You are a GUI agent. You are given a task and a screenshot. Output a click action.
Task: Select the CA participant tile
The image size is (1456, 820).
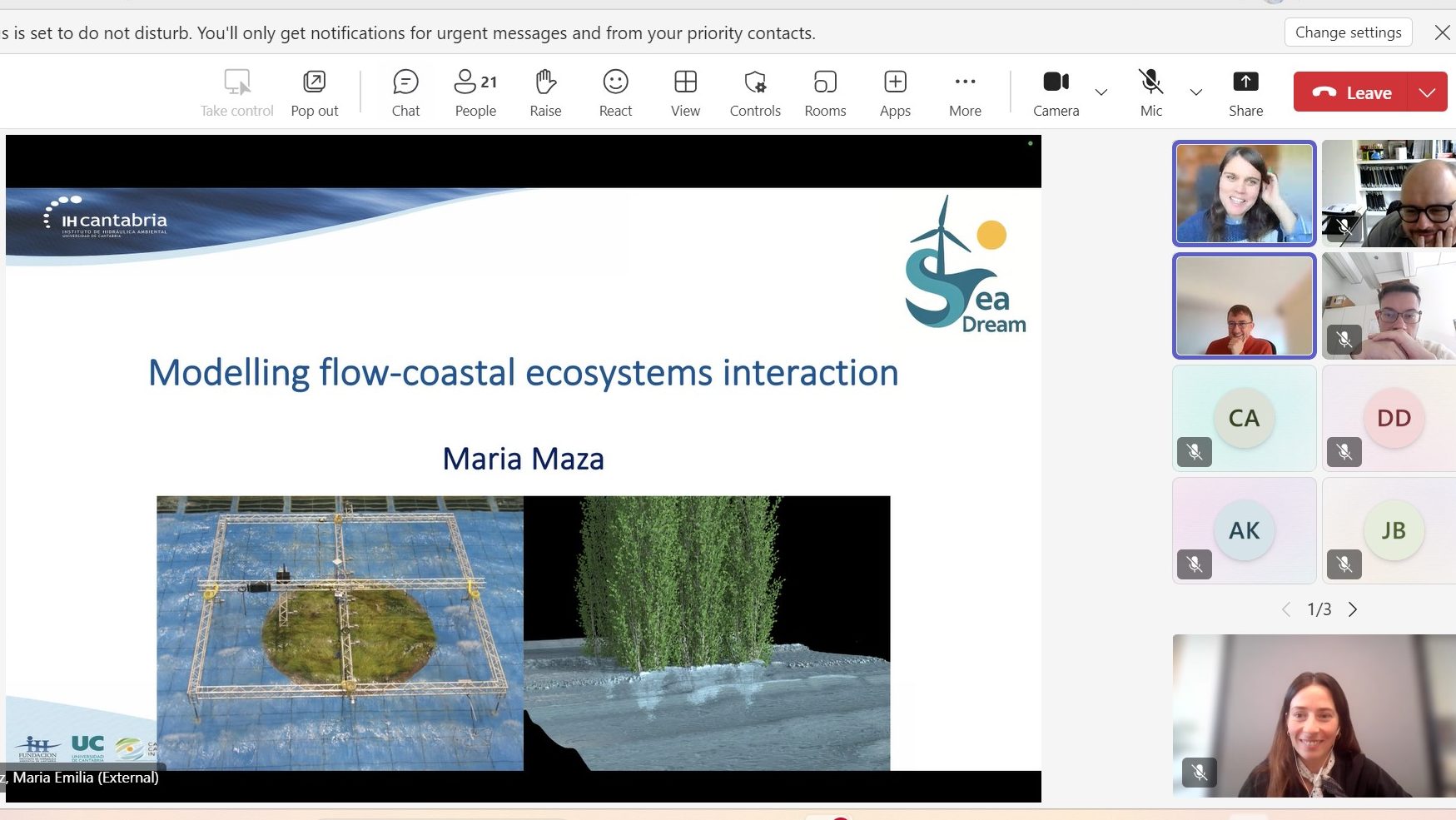[x=1244, y=418]
